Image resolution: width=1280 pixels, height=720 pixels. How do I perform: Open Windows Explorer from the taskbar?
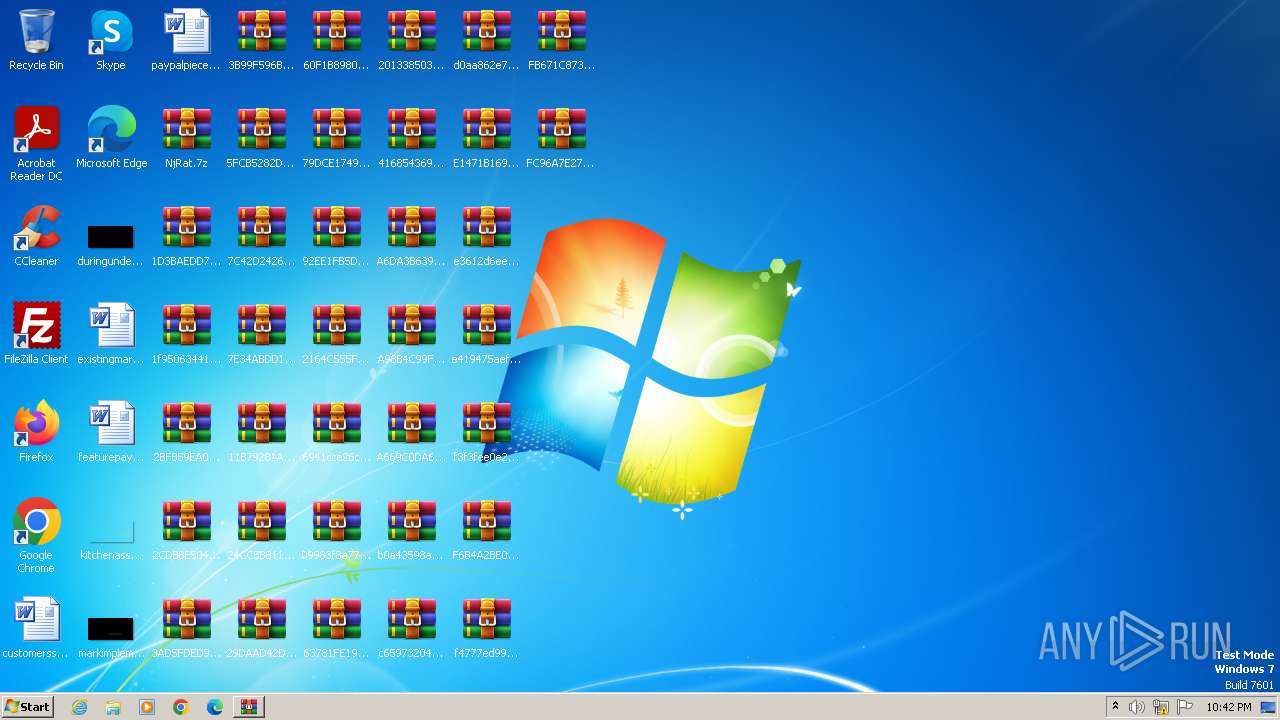tap(113, 707)
